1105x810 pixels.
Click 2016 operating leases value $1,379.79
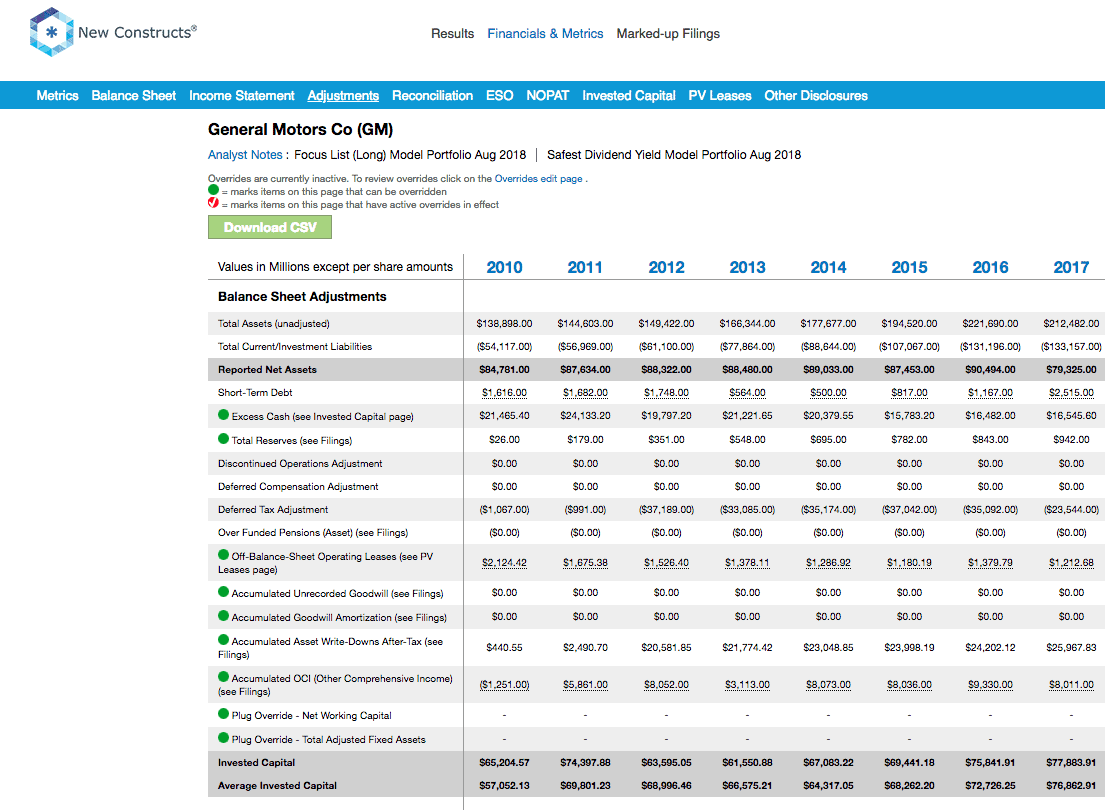pos(990,563)
